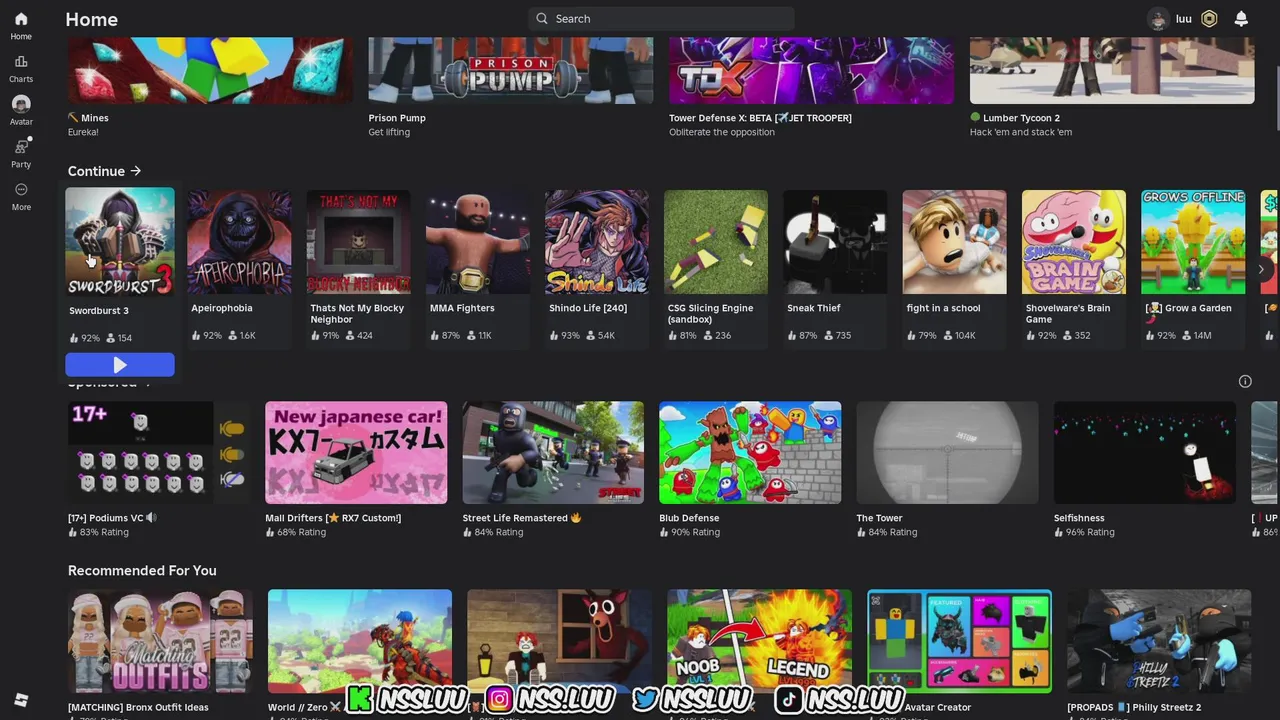This screenshot has height=720, width=1280.
Task: Open Philly Streetz 2 thumbnail
Action: (x=1159, y=641)
